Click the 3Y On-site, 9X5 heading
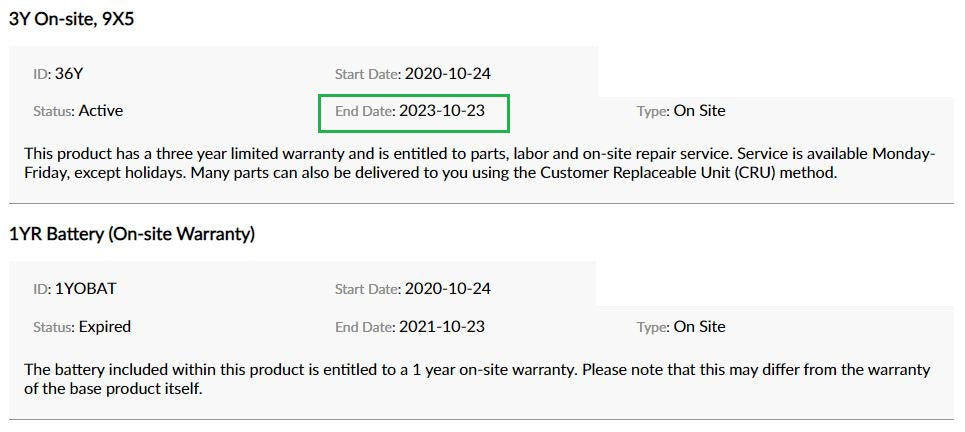Viewport: 965px width, 432px height. tap(71, 20)
